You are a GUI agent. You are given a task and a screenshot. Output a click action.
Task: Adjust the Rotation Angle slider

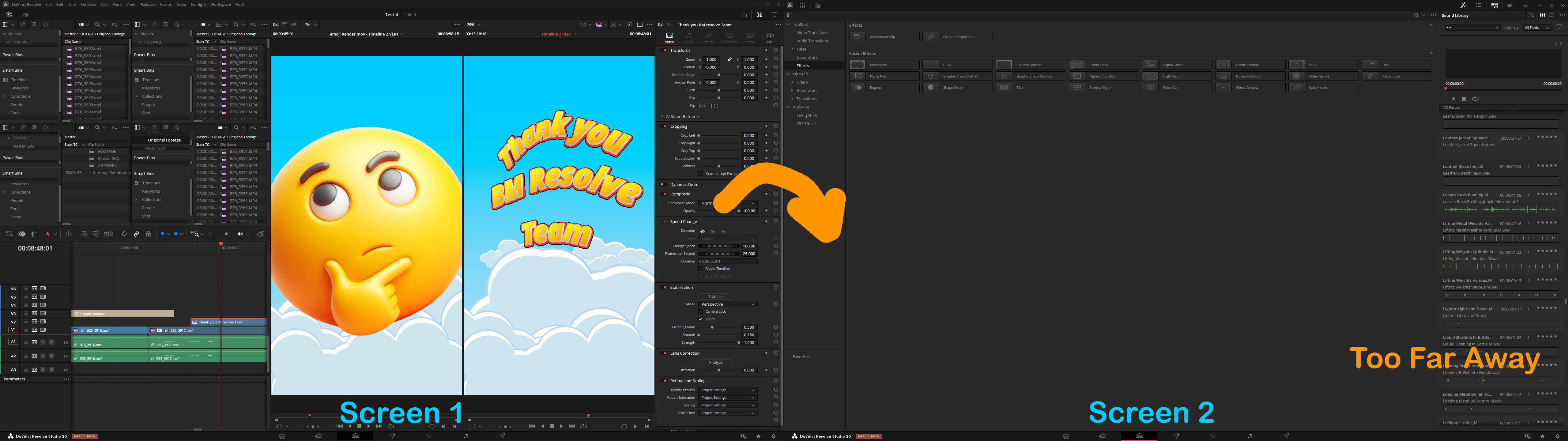tap(719, 75)
